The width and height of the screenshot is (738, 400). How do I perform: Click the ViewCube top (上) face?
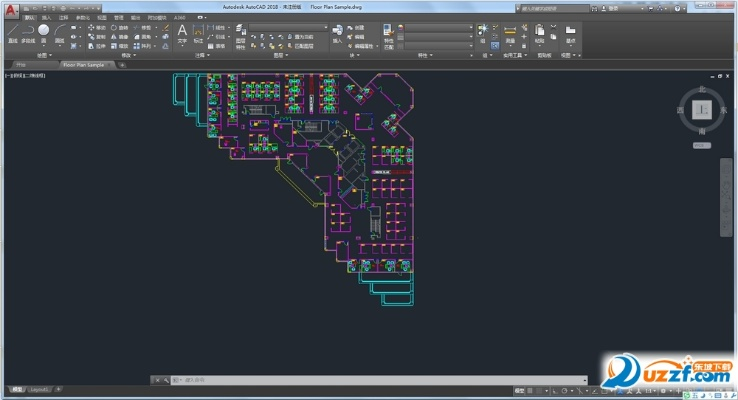[703, 108]
